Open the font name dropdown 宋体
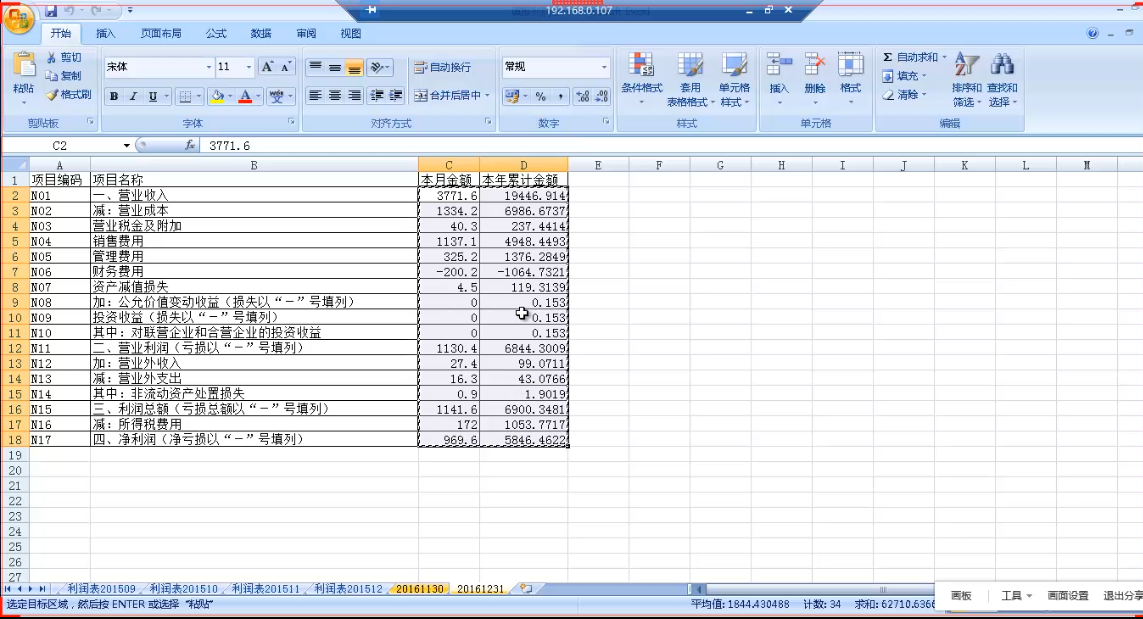1143x619 pixels. (208, 67)
